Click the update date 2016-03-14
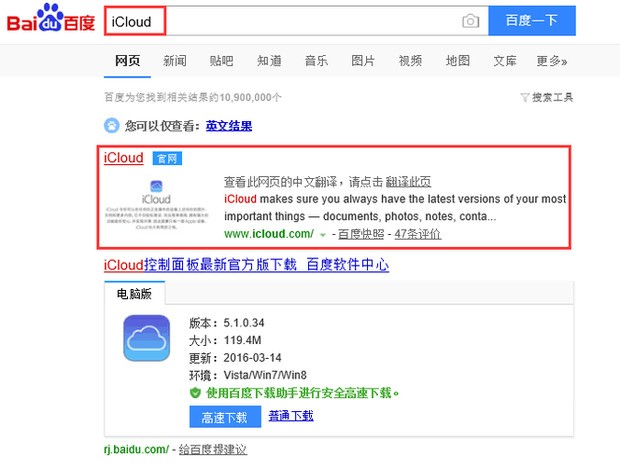Viewport: 620px width, 468px height. tap(252, 358)
